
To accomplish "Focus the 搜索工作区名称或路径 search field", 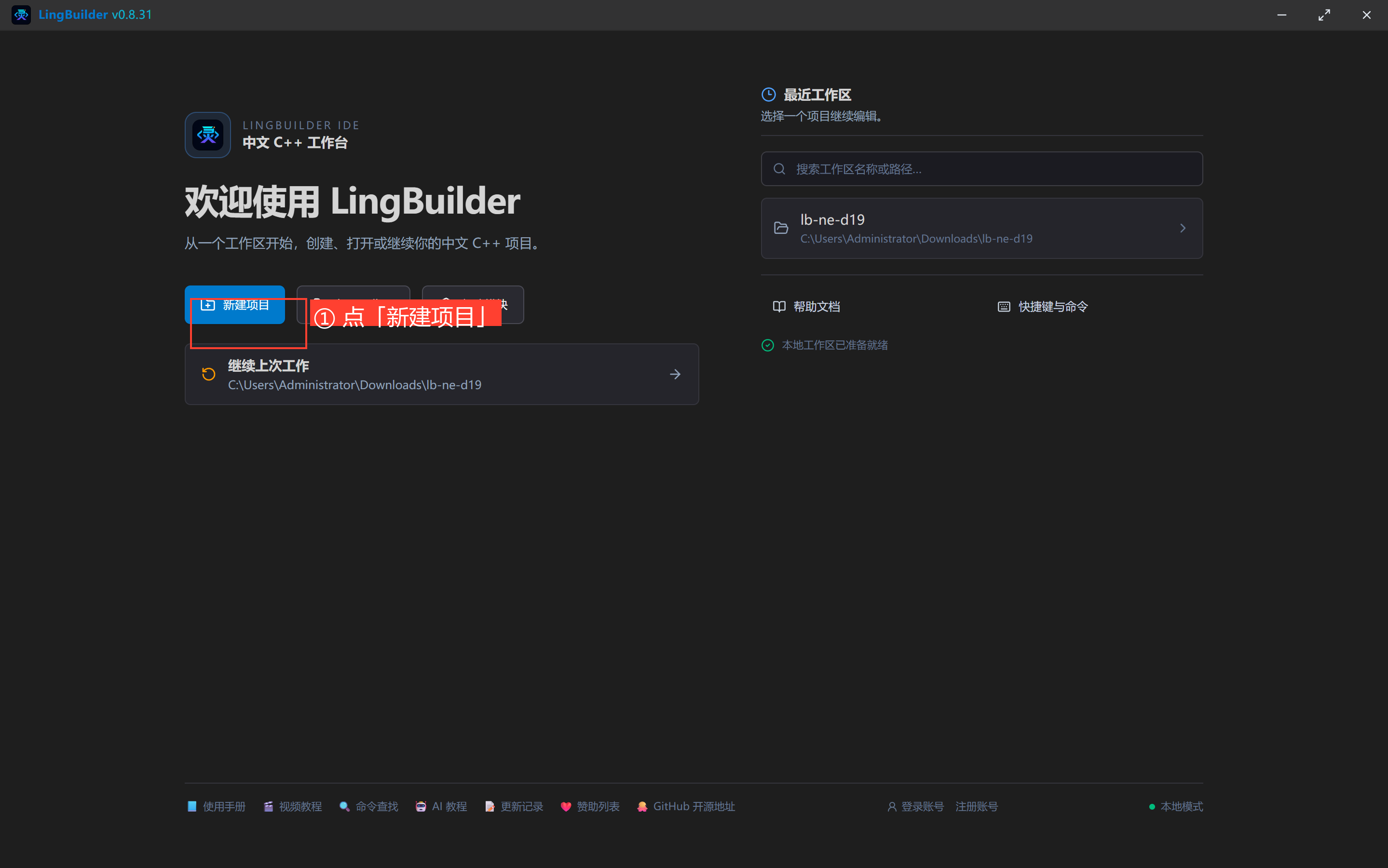I will 981,169.
